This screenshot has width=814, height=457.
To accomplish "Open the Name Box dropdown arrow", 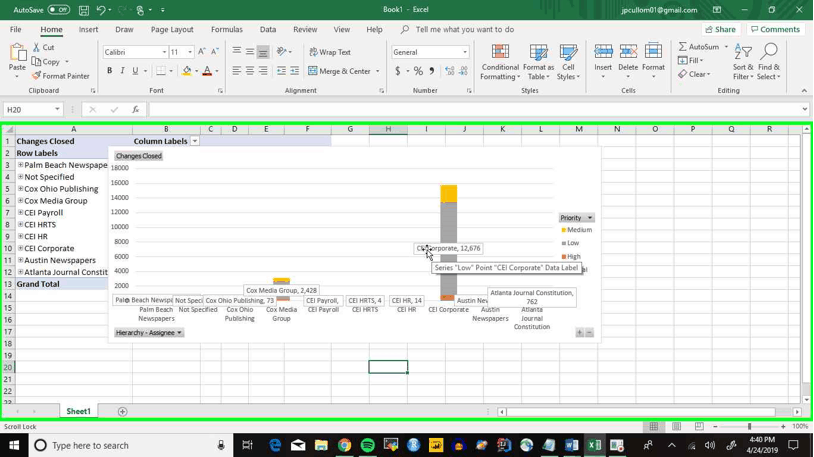I will tap(57, 110).
